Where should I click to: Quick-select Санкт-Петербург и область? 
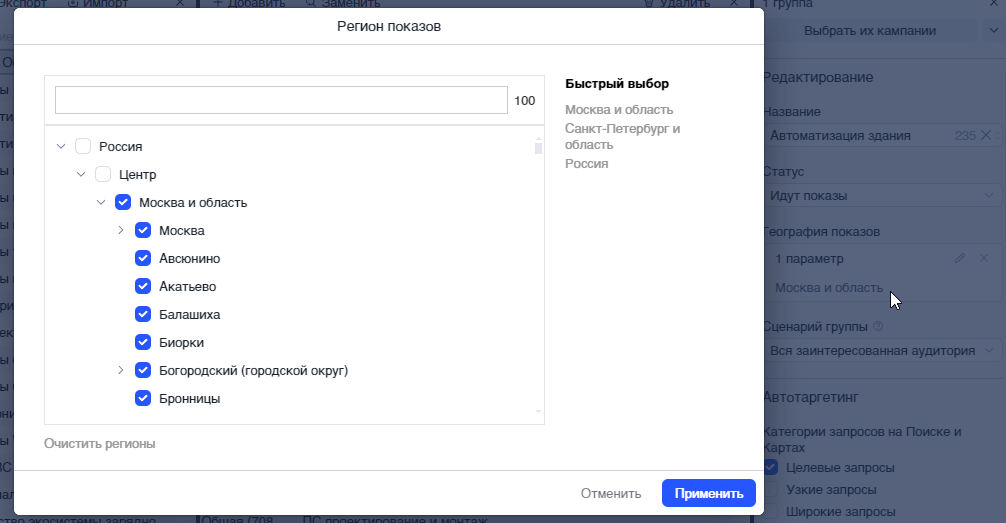click(622, 136)
